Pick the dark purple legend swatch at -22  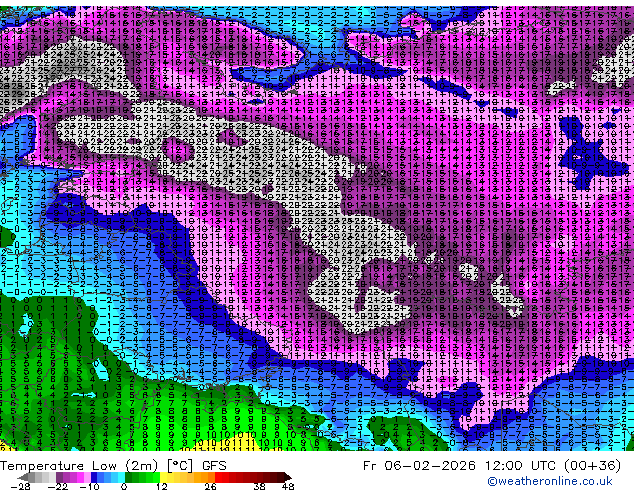[59, 477]
